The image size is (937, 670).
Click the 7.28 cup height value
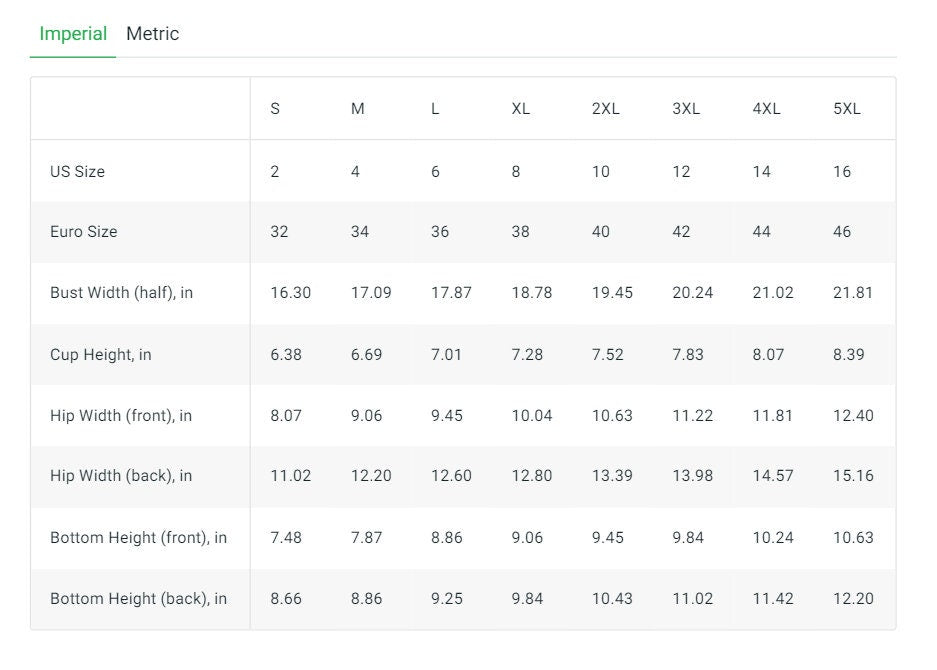tap(527, 355)
